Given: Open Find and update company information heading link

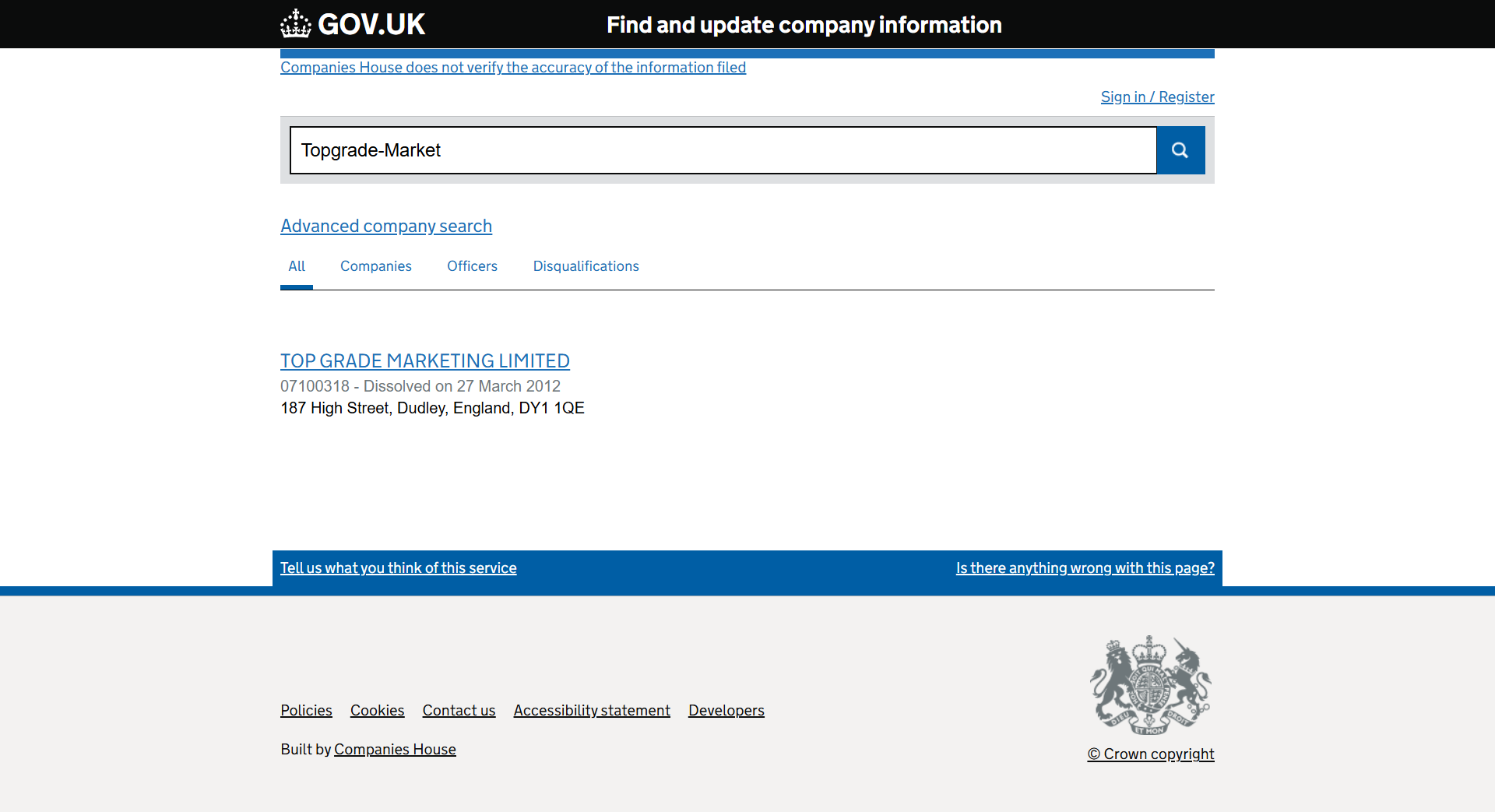Looking at the screenshot, I should tap(804, 25).
